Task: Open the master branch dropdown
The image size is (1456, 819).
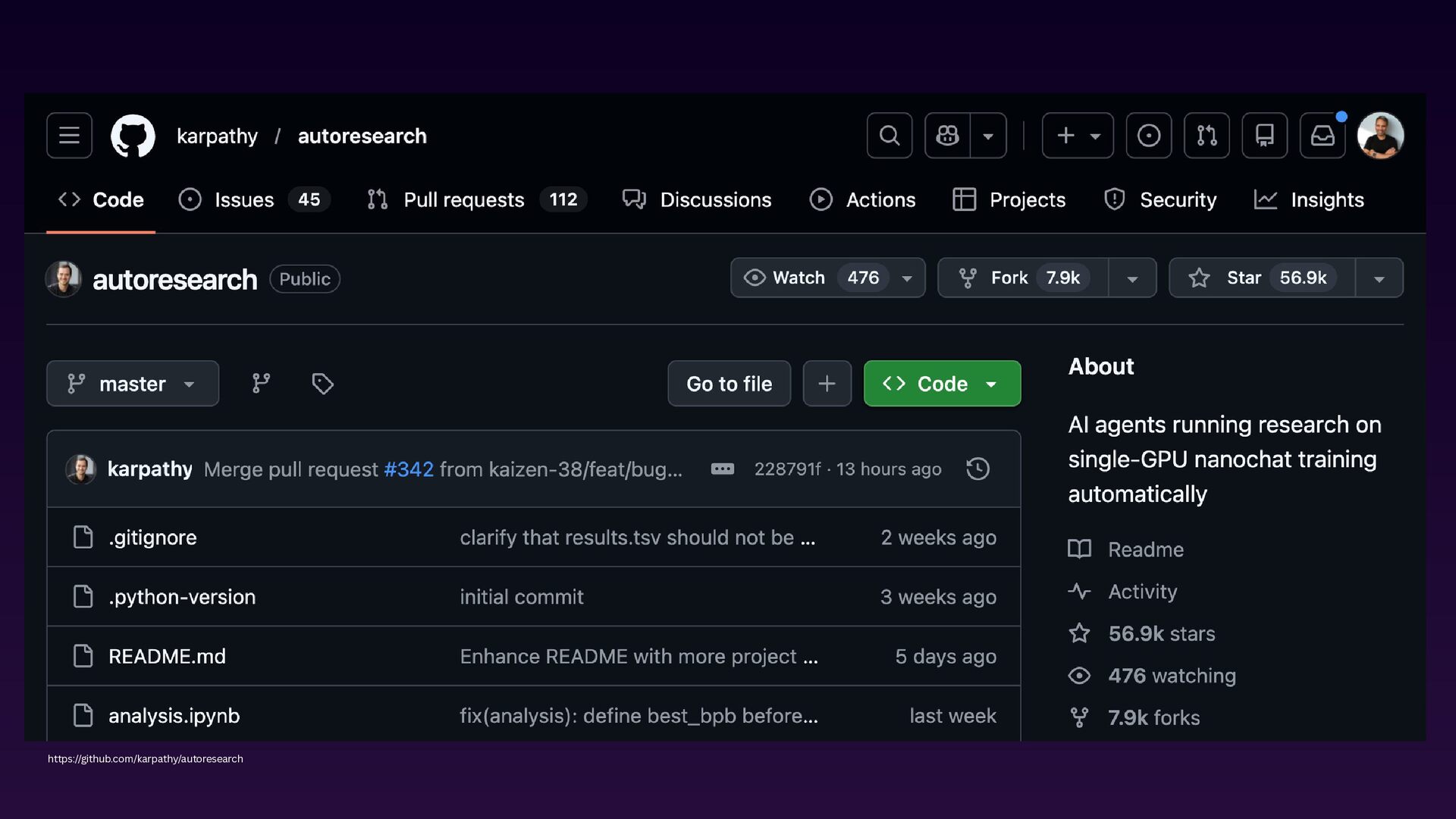Action: [x=133, y=384]
